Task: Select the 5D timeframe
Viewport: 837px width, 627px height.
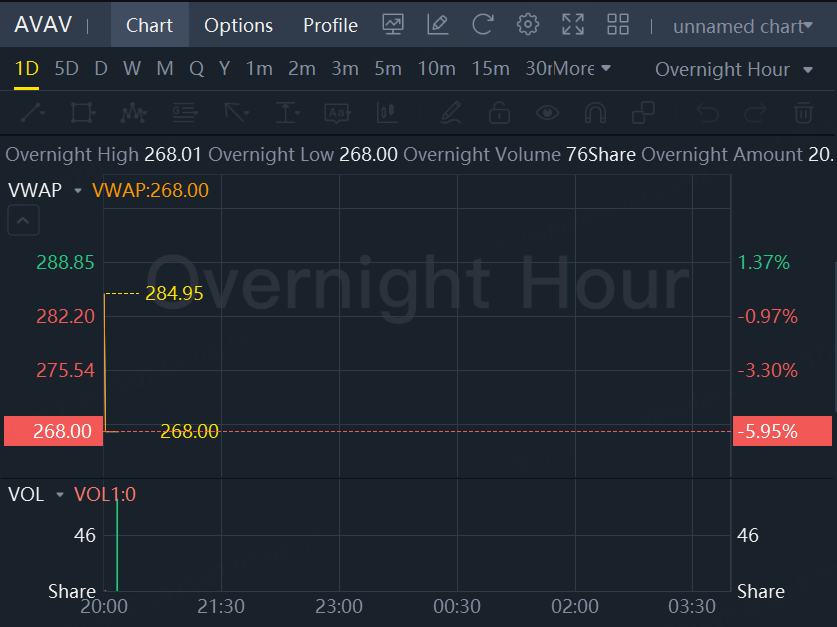Action: [x=66, y=69]
